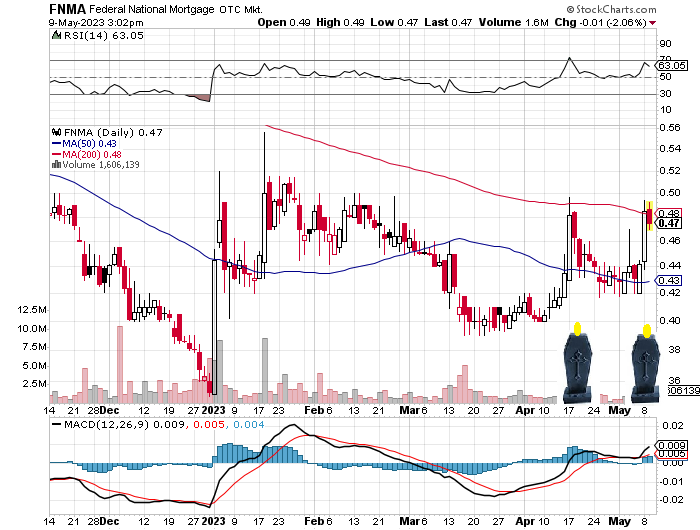Click the Volume 1,606,139 legend text
Screen dimensions: 700x530
click(x=101, y=165)
